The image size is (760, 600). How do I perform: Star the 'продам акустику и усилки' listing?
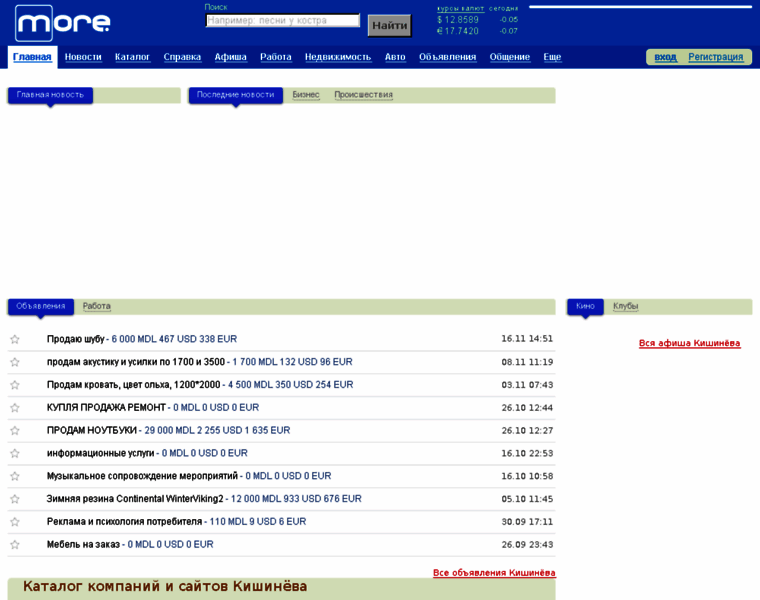pyautogui.click(x=15, y=362)
